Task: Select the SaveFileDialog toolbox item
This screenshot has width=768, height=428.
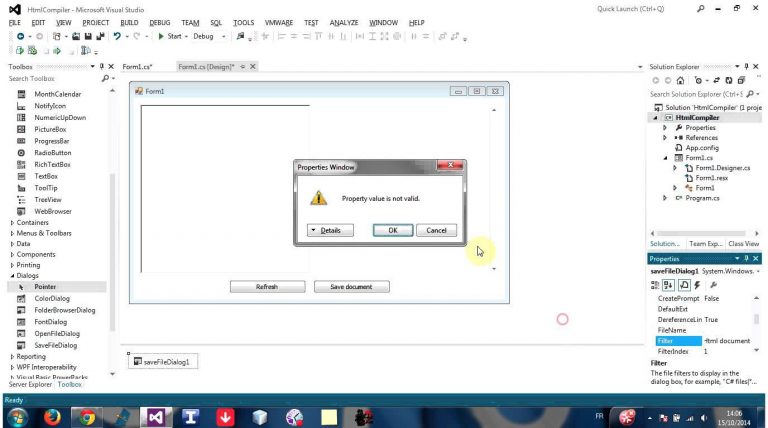Action: click(55, 345)
